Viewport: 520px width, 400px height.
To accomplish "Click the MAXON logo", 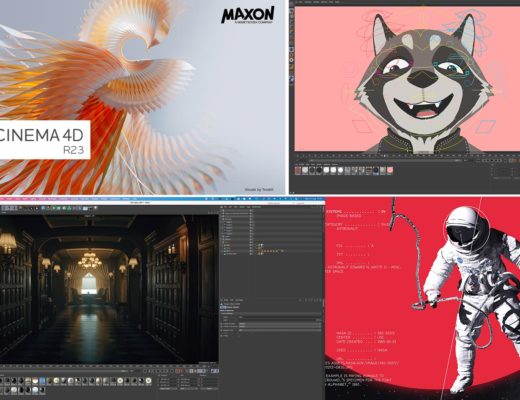I will pyautogui.click(x=248, y=15).
